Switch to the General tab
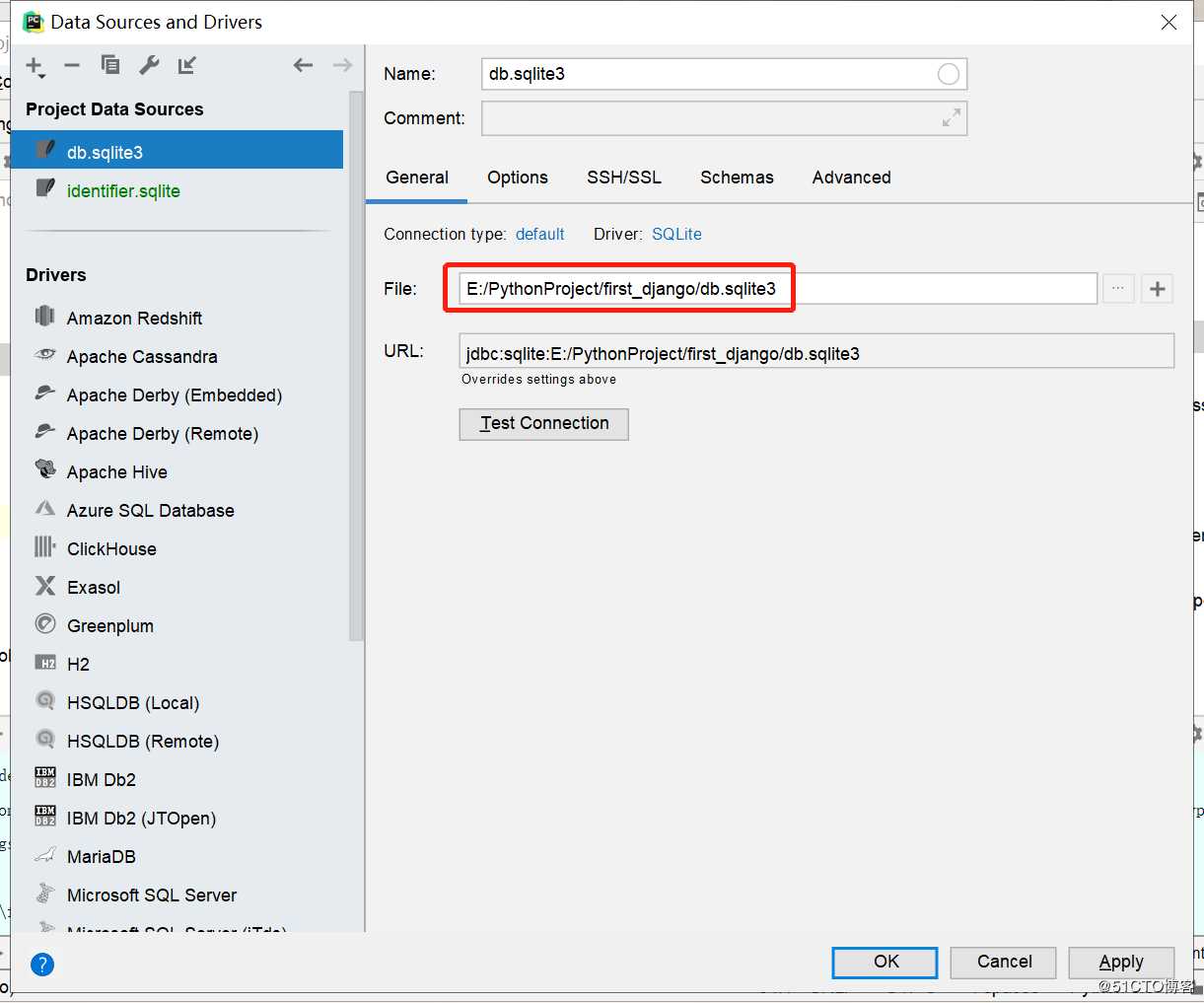The image size is (1204, 1003). [417, 178]
